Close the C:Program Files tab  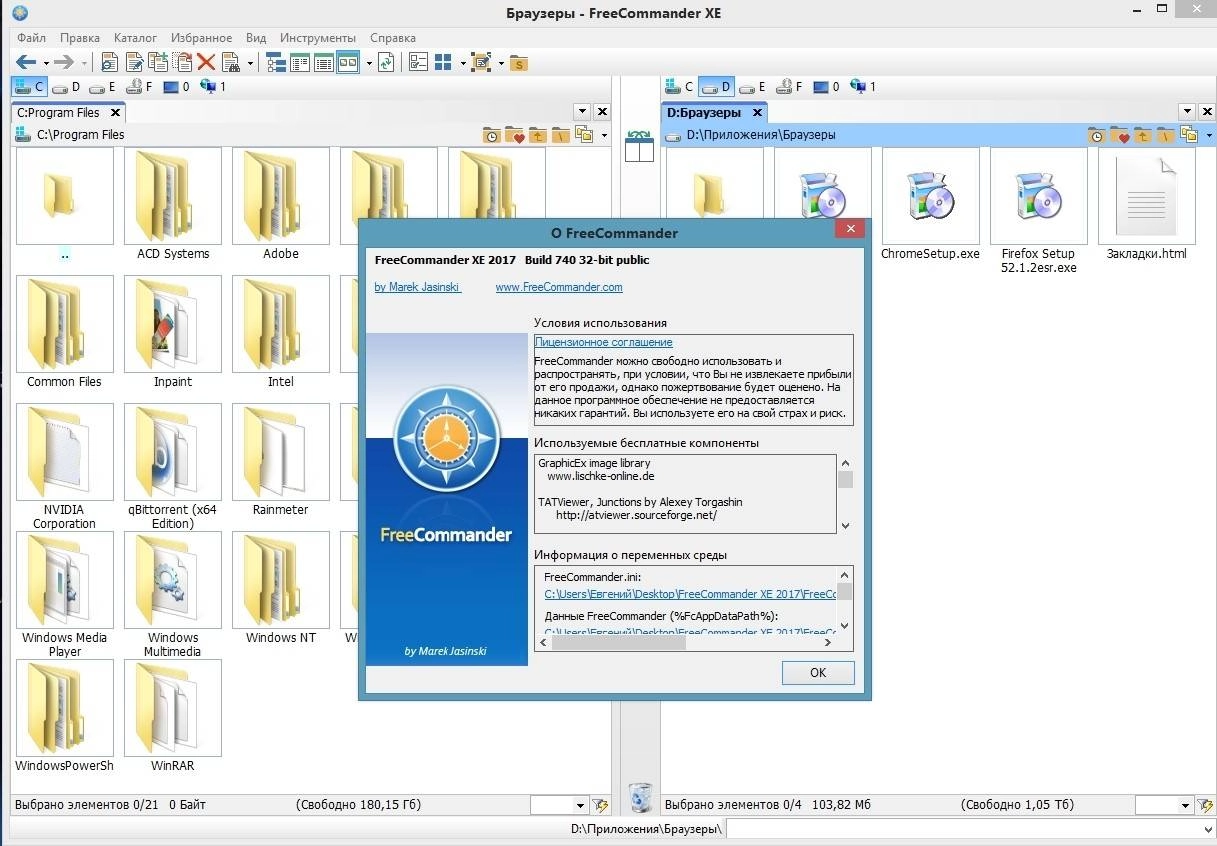(115, 113)
